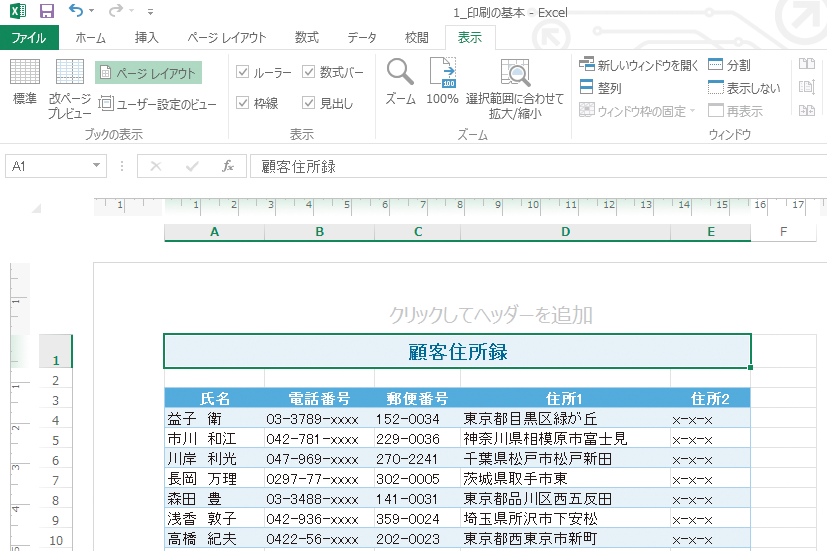Click the Redo arrow icon
The image size is (827, 551).
click(x=115, y=10)
